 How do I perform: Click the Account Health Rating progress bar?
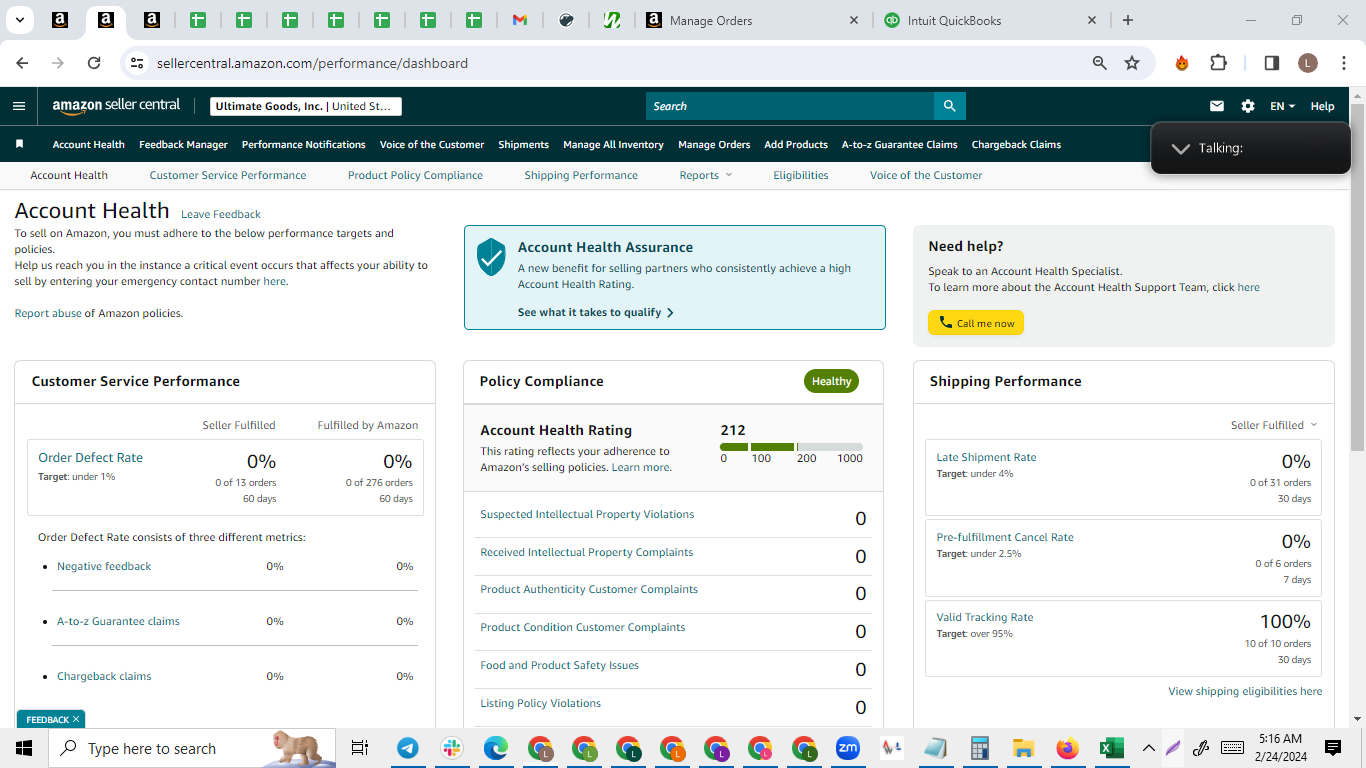pyautogui.click(x=791, y=447)
